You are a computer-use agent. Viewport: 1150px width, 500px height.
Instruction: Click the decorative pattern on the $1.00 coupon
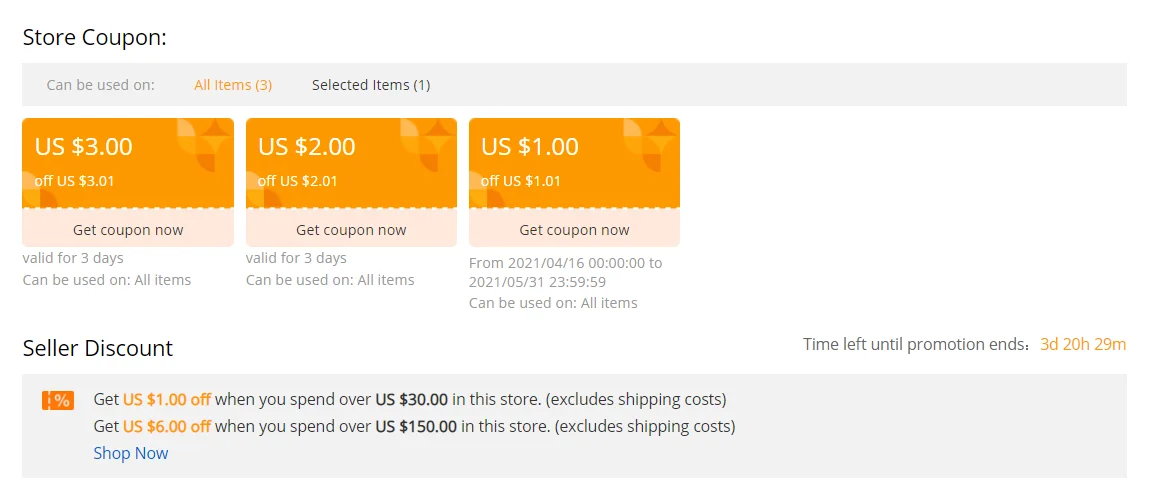[x=651, y=145]
